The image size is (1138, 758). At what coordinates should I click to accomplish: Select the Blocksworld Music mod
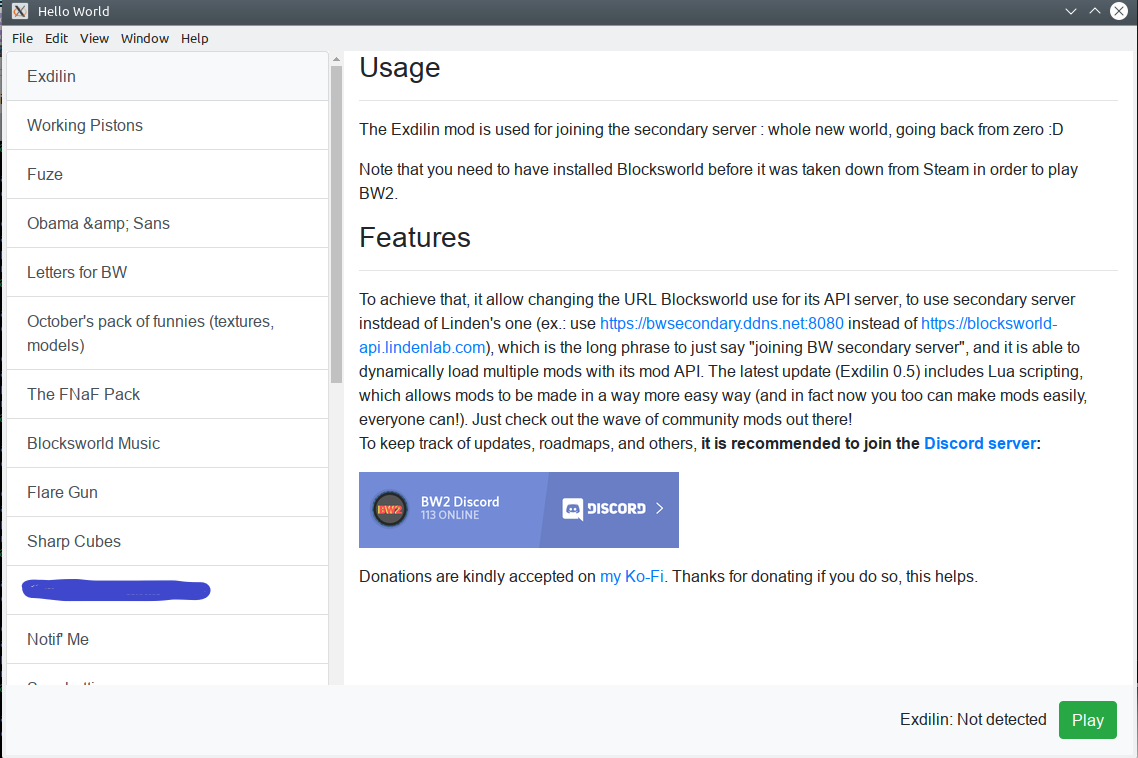tap(167, 443)
